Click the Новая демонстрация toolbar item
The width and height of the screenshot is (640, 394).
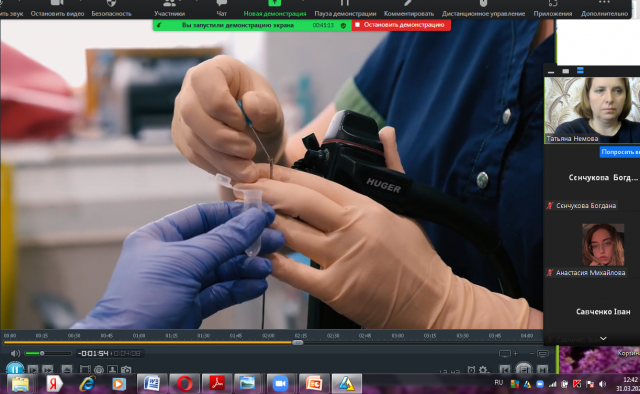tap(275, 9)
